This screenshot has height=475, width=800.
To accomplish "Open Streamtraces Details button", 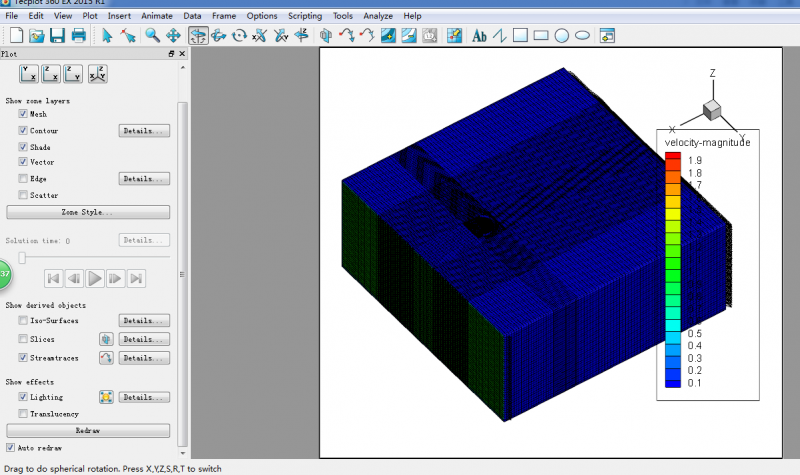I will click(144, 358).
